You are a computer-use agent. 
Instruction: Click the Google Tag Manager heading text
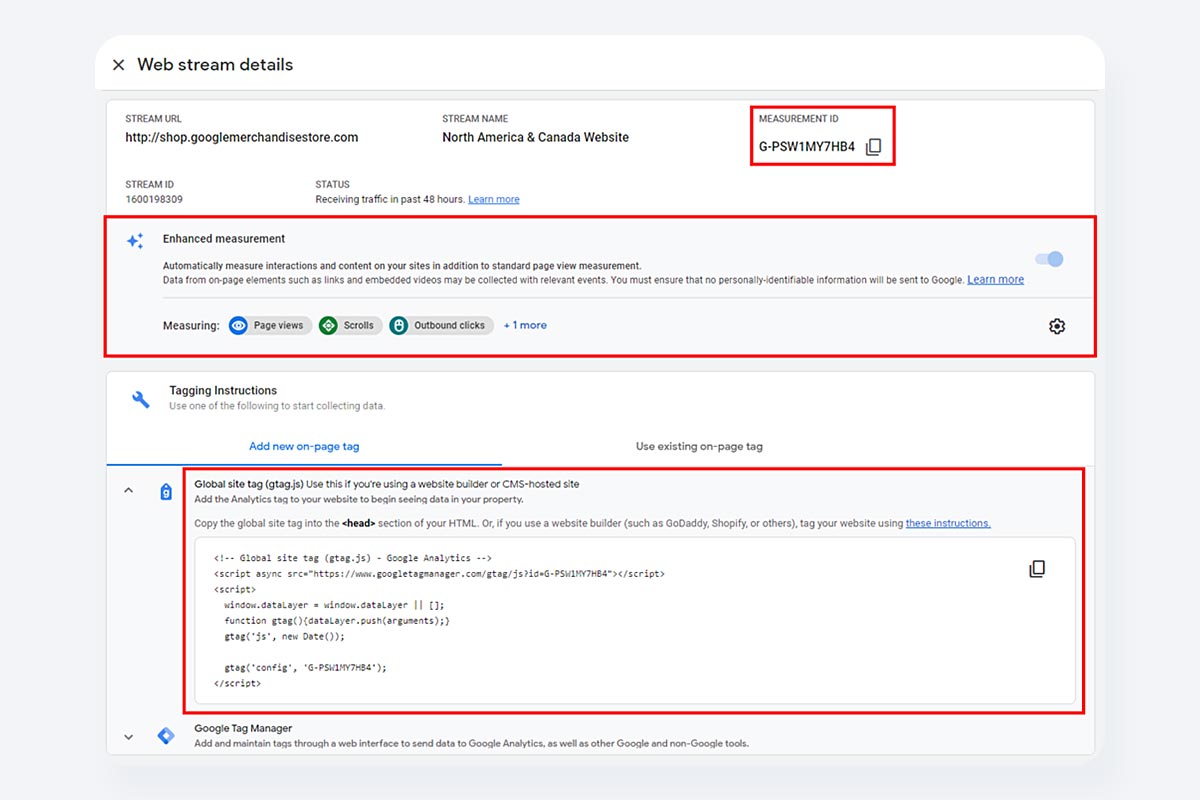click(x=243, y=728)
